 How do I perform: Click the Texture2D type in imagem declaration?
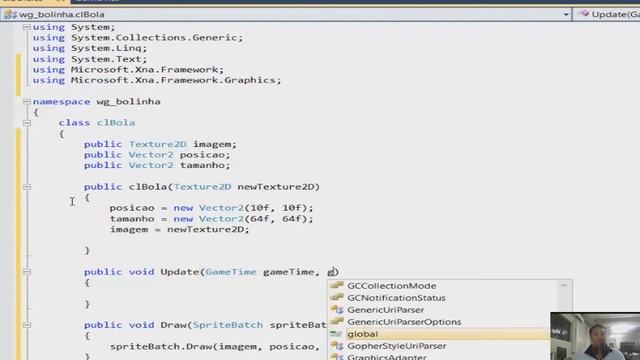coord(158,144)
